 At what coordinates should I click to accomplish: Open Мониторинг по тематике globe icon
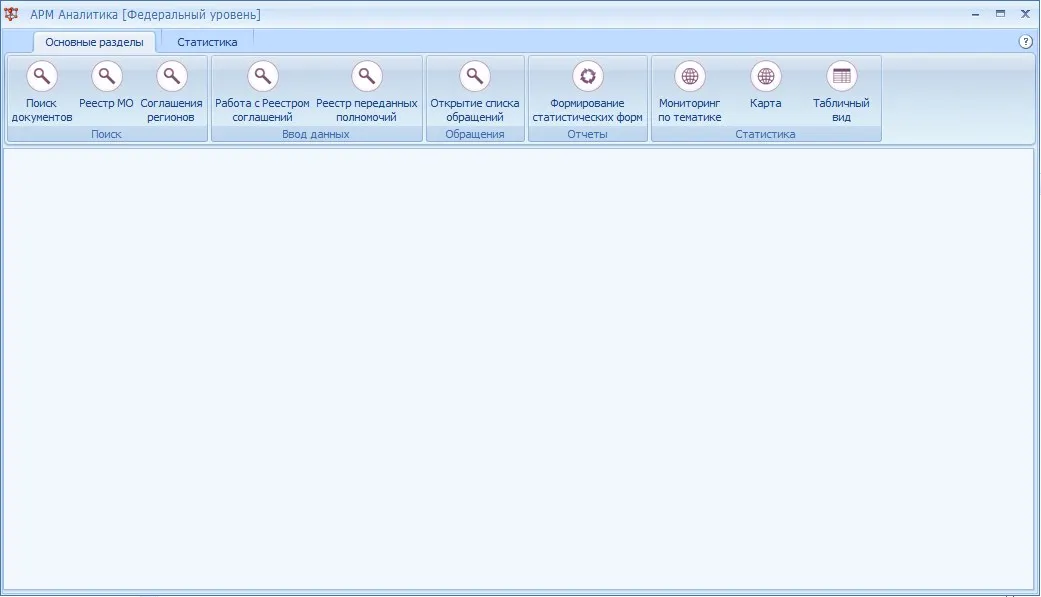pyautogui.click(x=690, y=76)
